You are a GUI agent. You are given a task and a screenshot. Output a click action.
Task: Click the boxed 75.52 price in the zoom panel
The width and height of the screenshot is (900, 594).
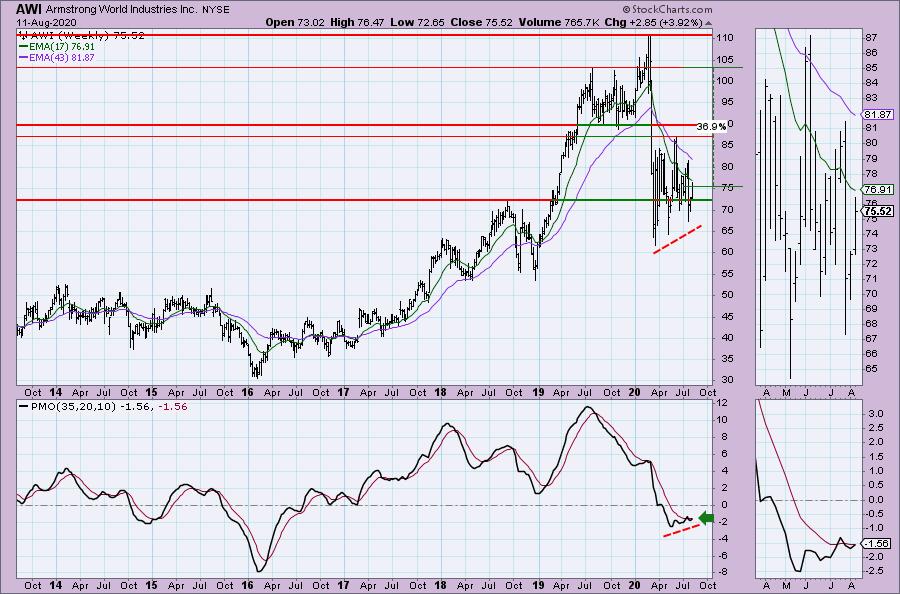878,211
